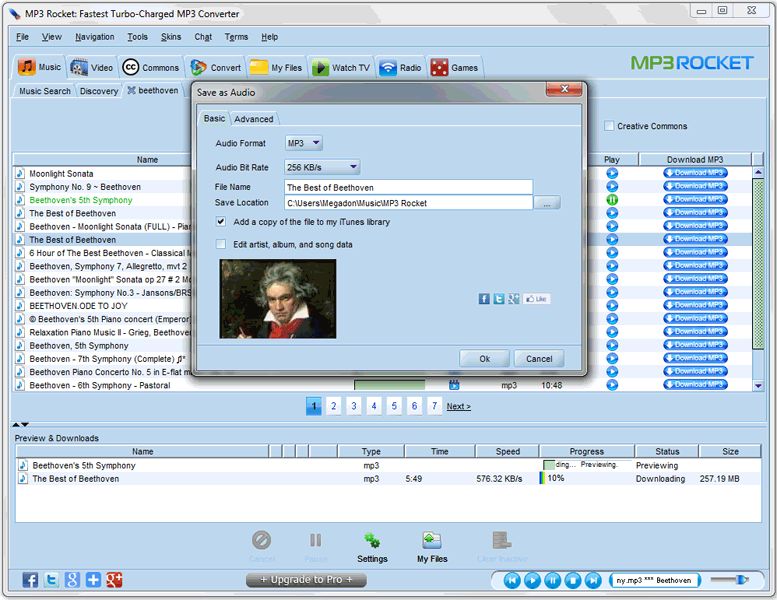Stop playback in the bottom player

pyautogui.click(x=573, y=580)
